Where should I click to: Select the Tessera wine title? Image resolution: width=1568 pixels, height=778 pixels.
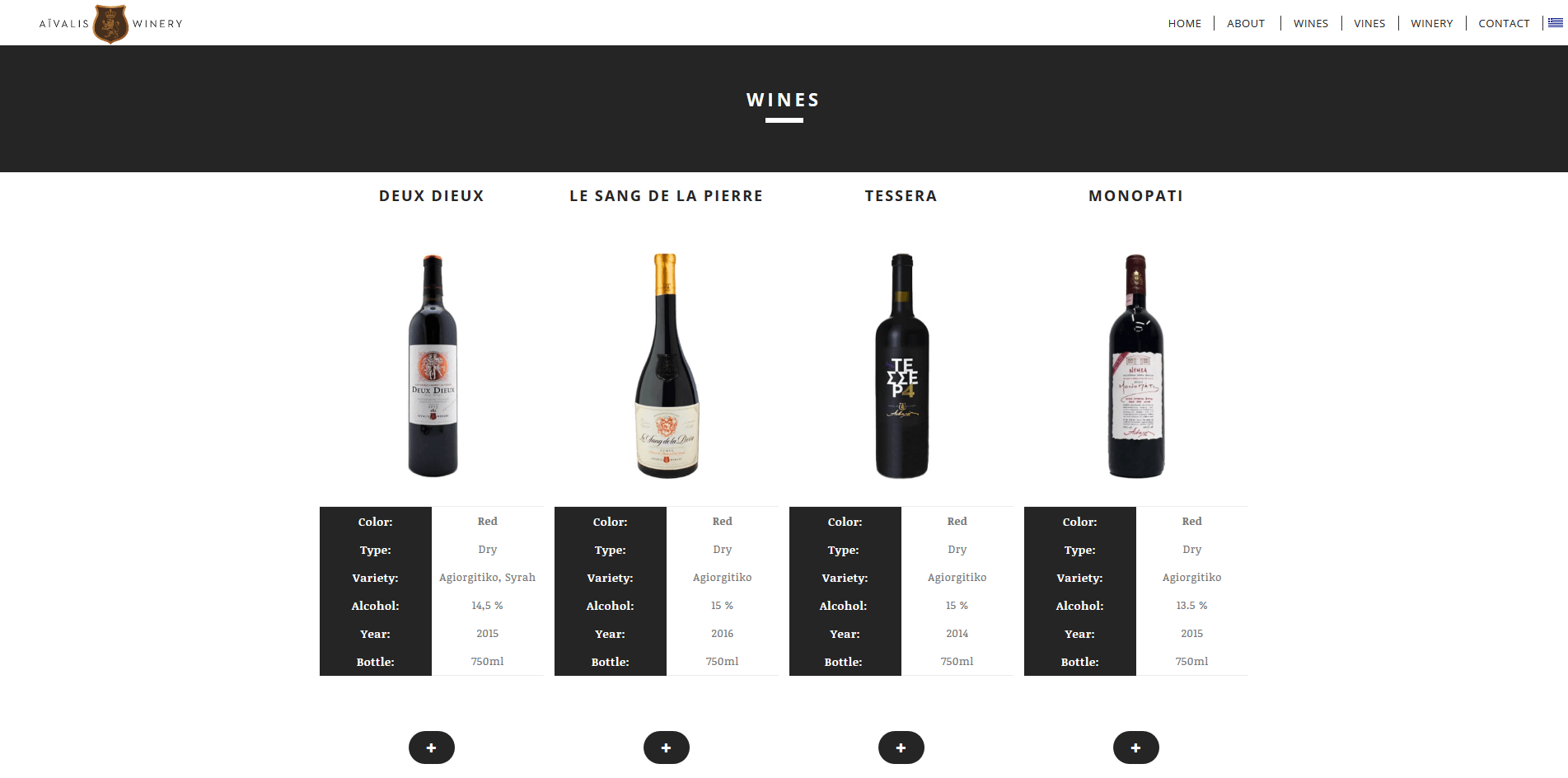click(x=901, y=196)
